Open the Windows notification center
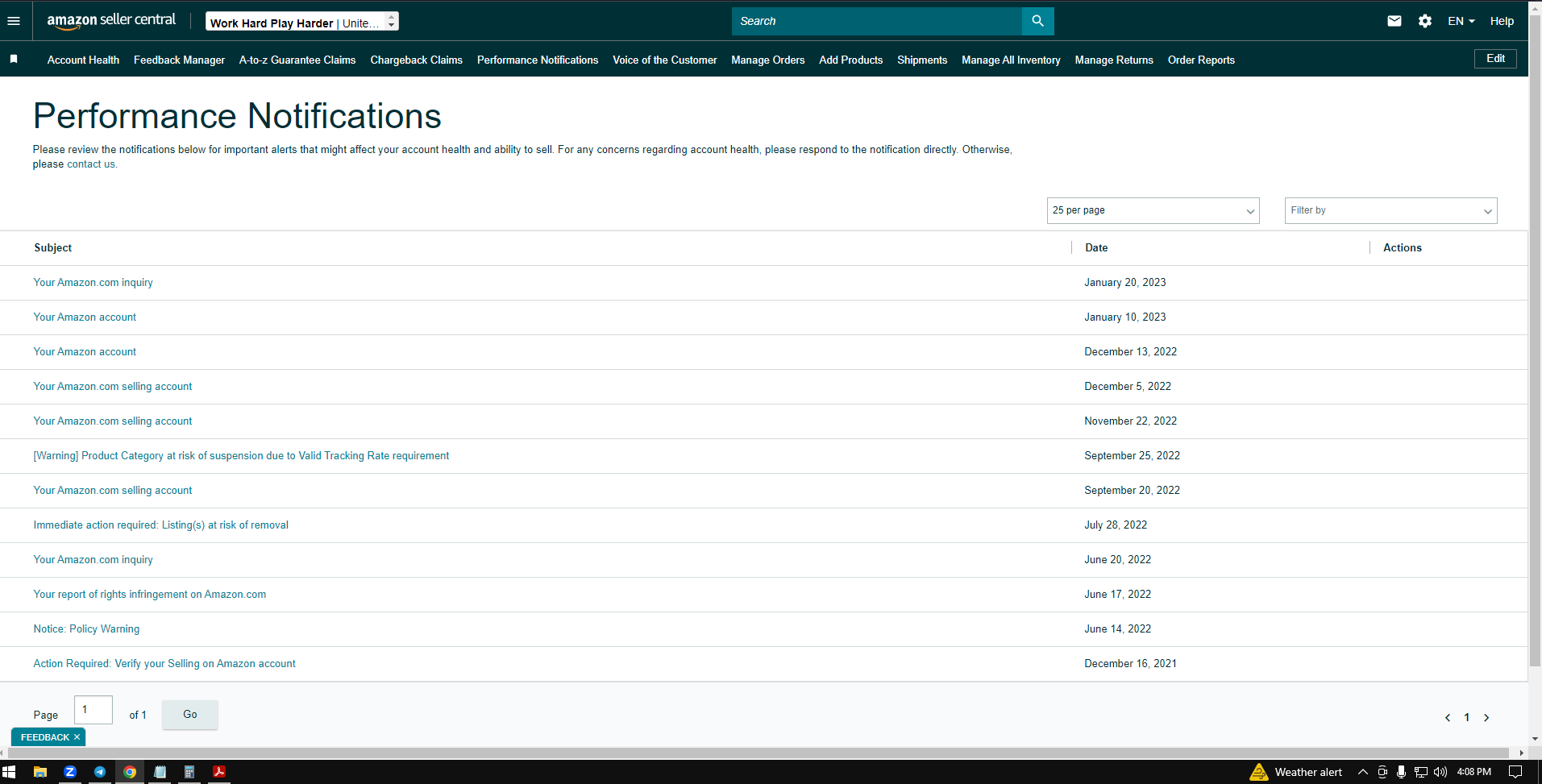The height and width of the screenshot is (784, 1542). click(1515, 772)
